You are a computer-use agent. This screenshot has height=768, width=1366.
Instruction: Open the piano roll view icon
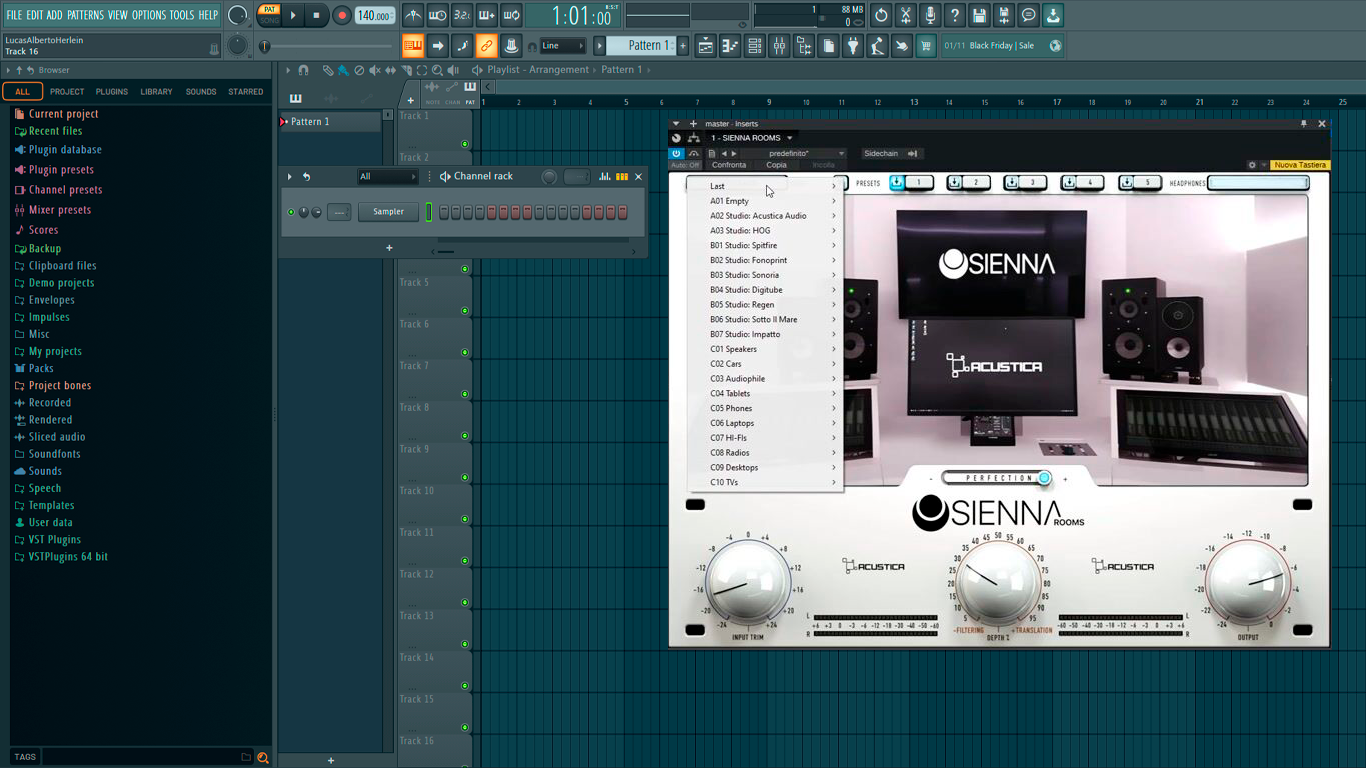tap(730, 46)
